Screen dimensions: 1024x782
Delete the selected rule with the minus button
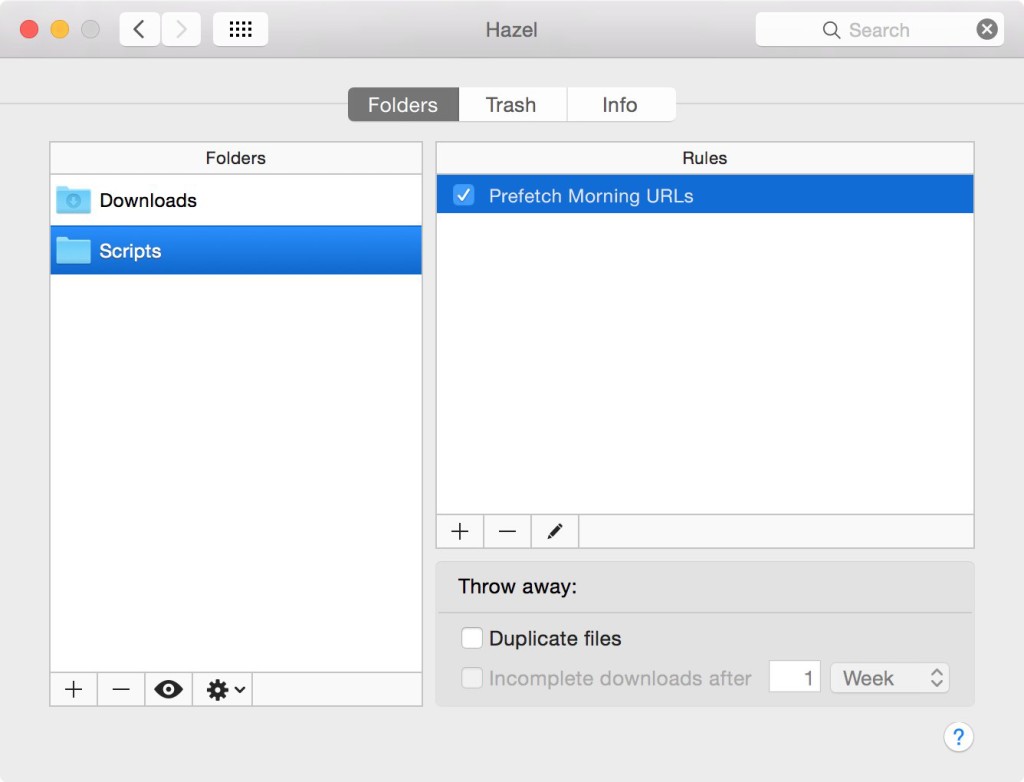[x=507, y=531]
